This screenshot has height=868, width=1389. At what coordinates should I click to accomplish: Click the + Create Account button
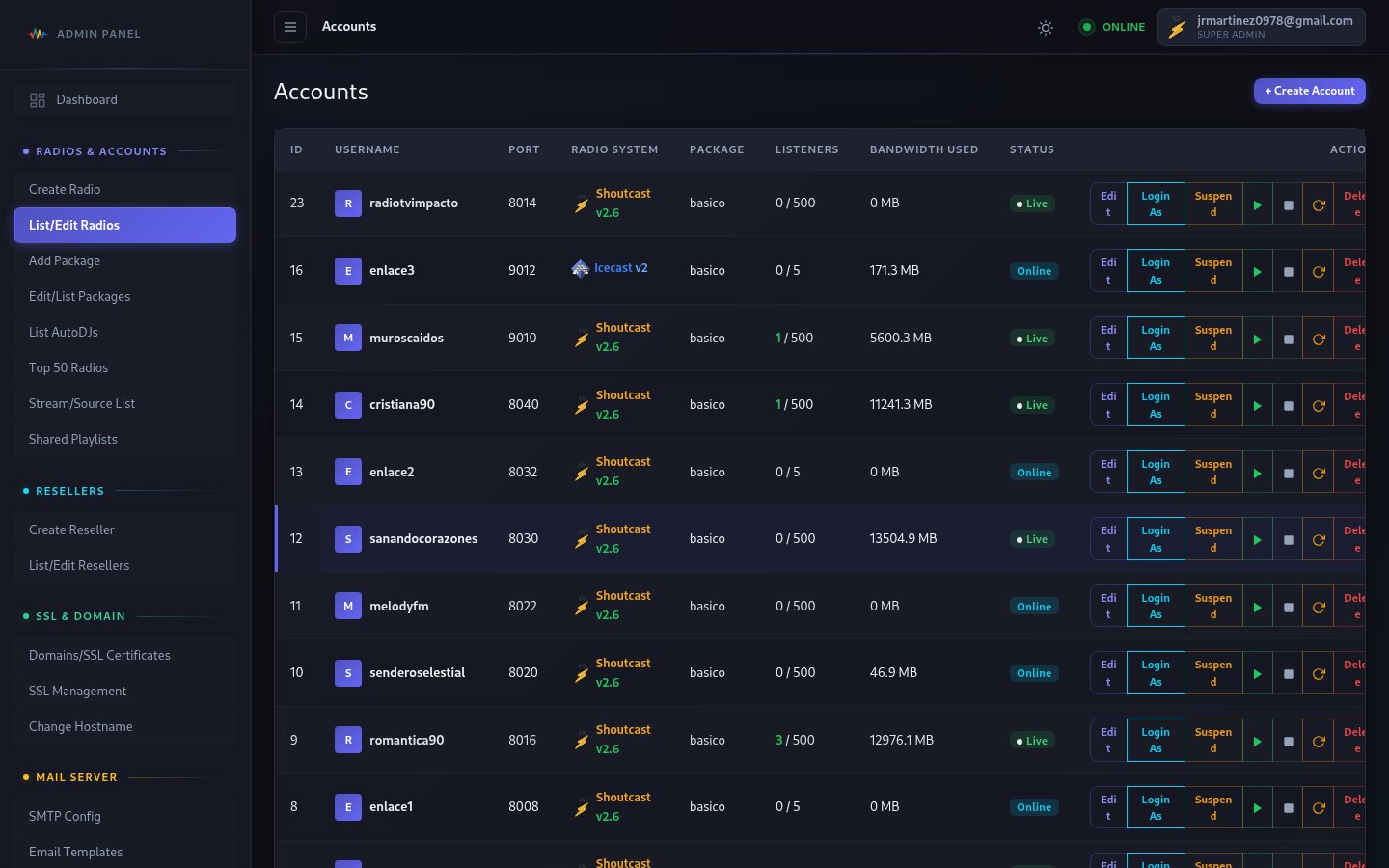tap(1309, 91)
